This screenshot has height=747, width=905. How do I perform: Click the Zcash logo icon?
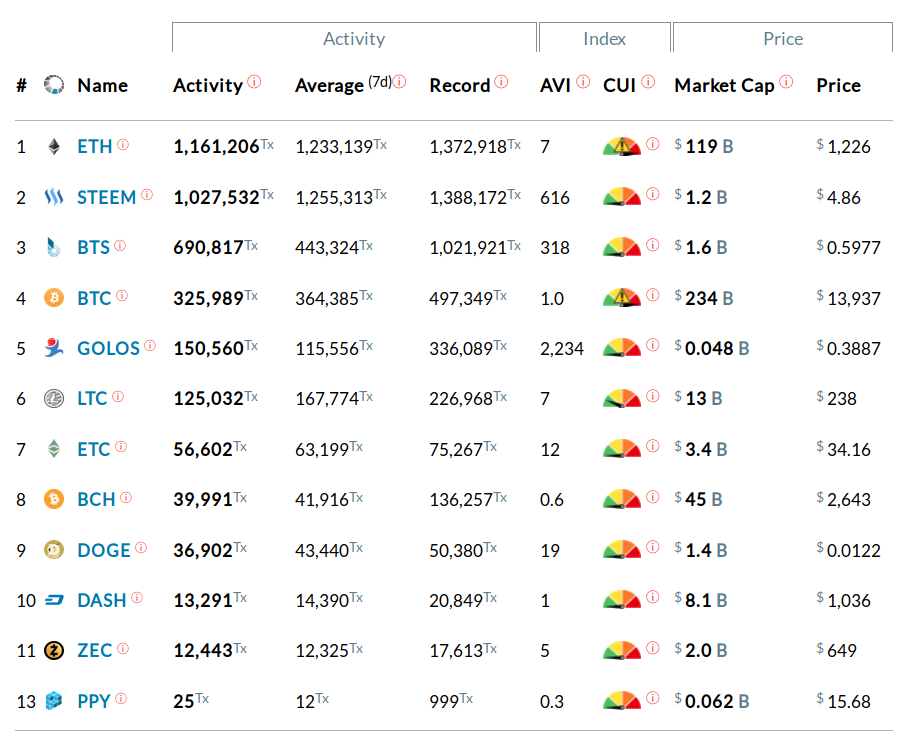pos(54,651)
